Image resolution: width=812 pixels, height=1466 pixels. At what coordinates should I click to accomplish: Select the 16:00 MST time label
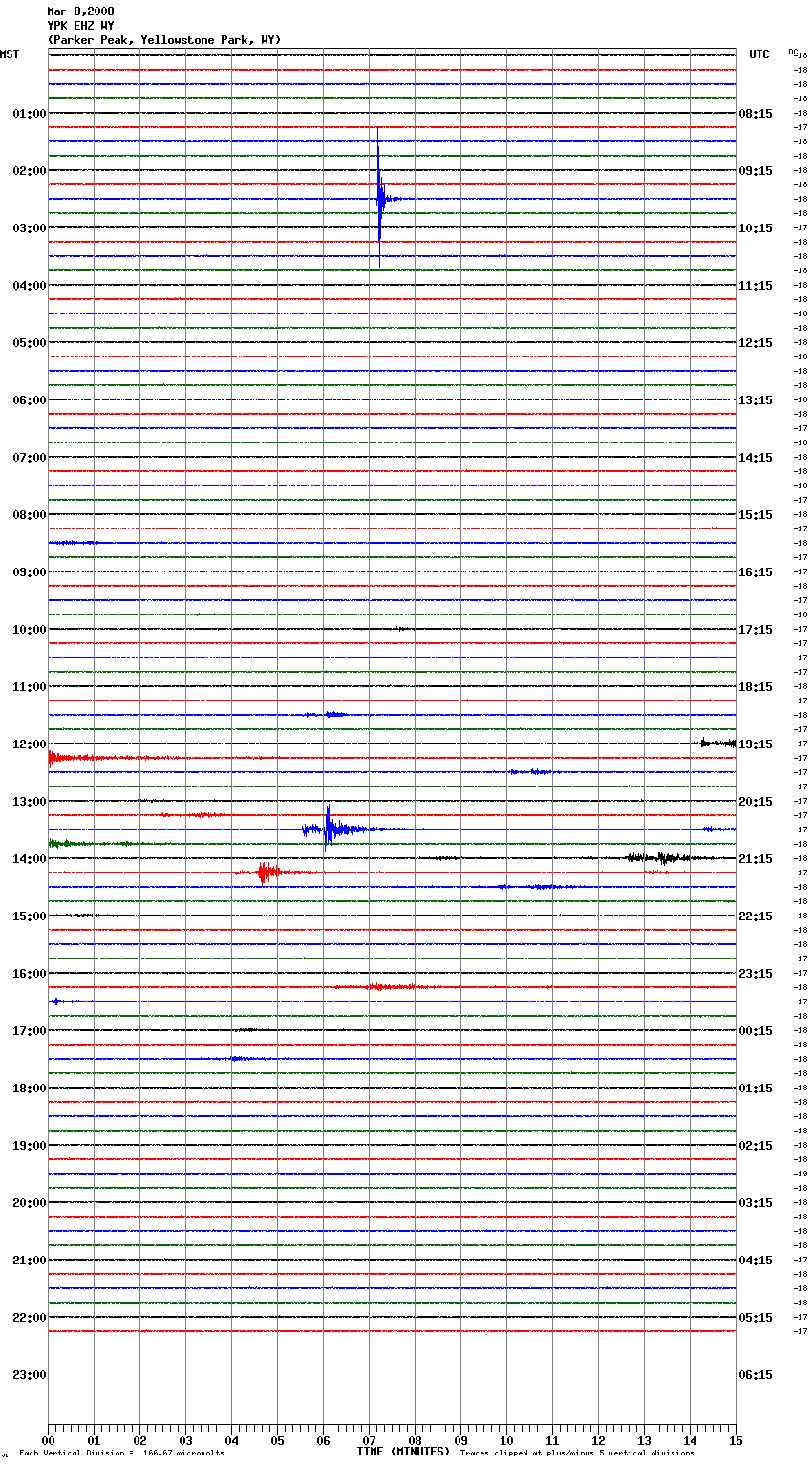point(29,974)
